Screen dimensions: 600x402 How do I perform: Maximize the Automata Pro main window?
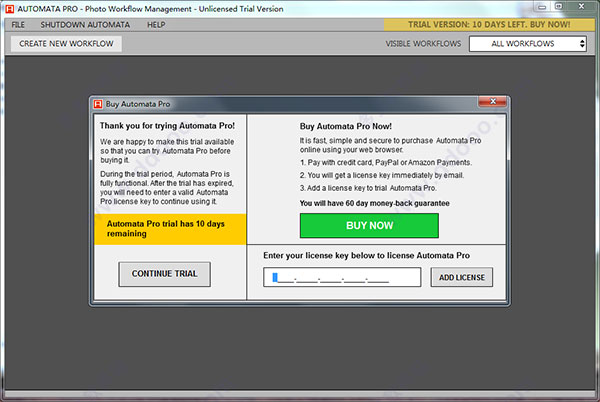559,7
